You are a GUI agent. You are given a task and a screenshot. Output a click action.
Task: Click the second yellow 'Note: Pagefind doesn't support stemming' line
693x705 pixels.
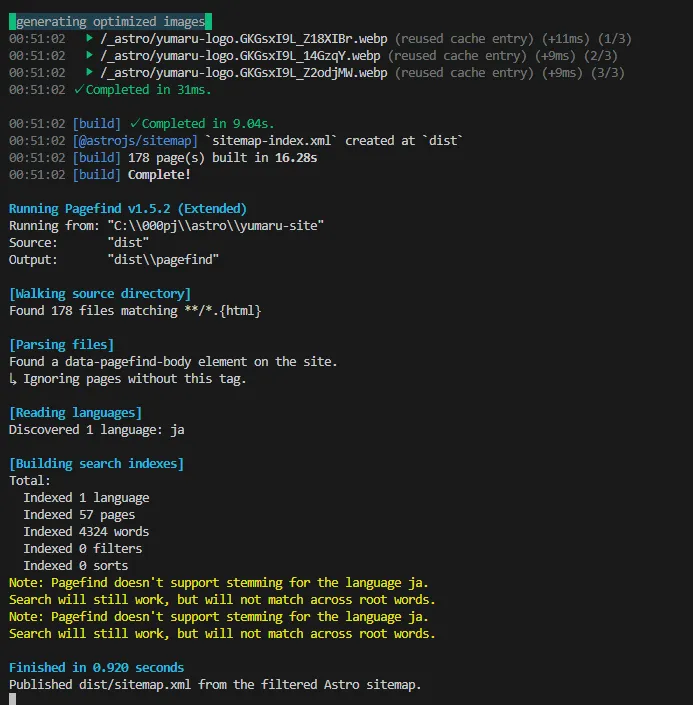(219, 617)
